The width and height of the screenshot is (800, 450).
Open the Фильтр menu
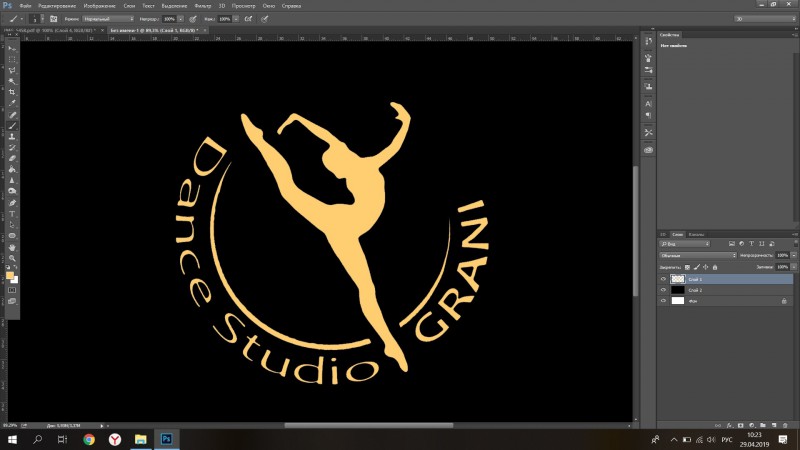[203, 6]
